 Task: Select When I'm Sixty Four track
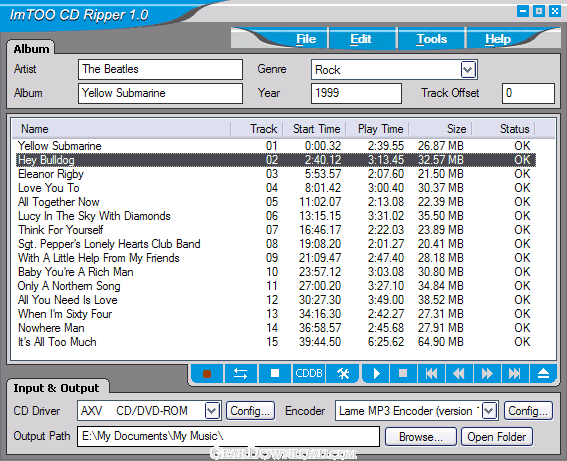point(276,314)
